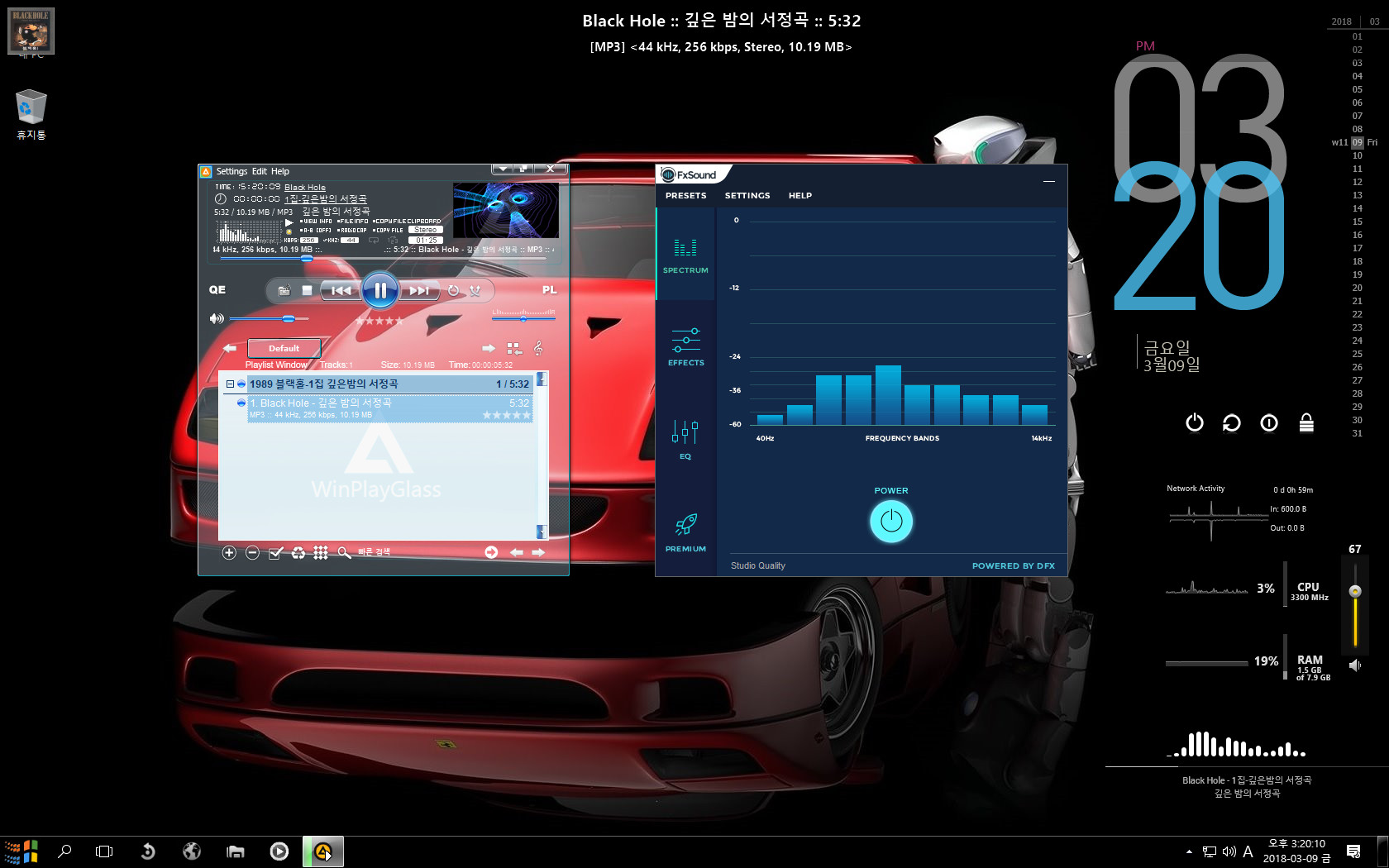Screen dimensions: 1389x868
Task: Adjust the player volume slider
Action: click(x=269, y=318)
